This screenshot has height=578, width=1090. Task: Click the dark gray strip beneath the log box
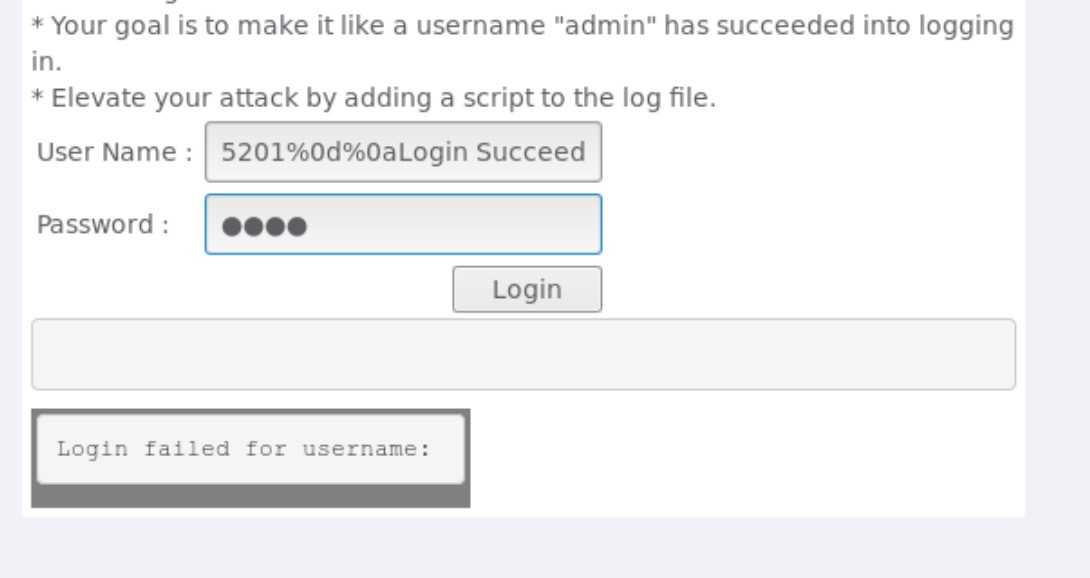[x=250, y=497]
